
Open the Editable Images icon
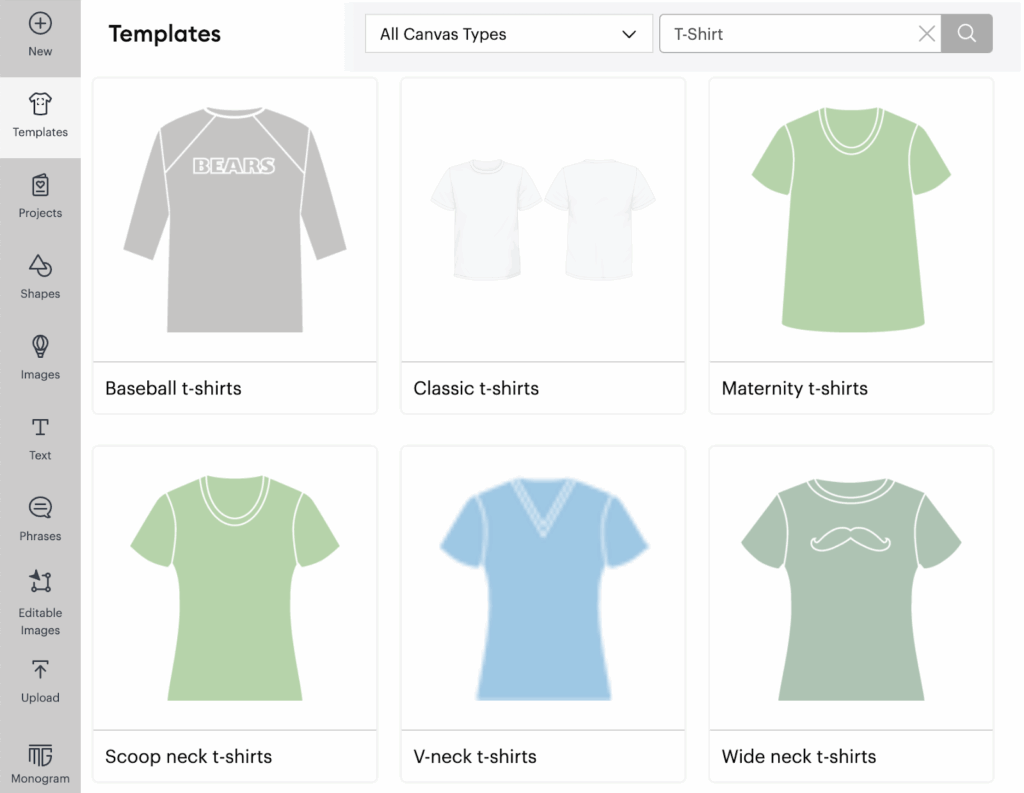point(40,582)
